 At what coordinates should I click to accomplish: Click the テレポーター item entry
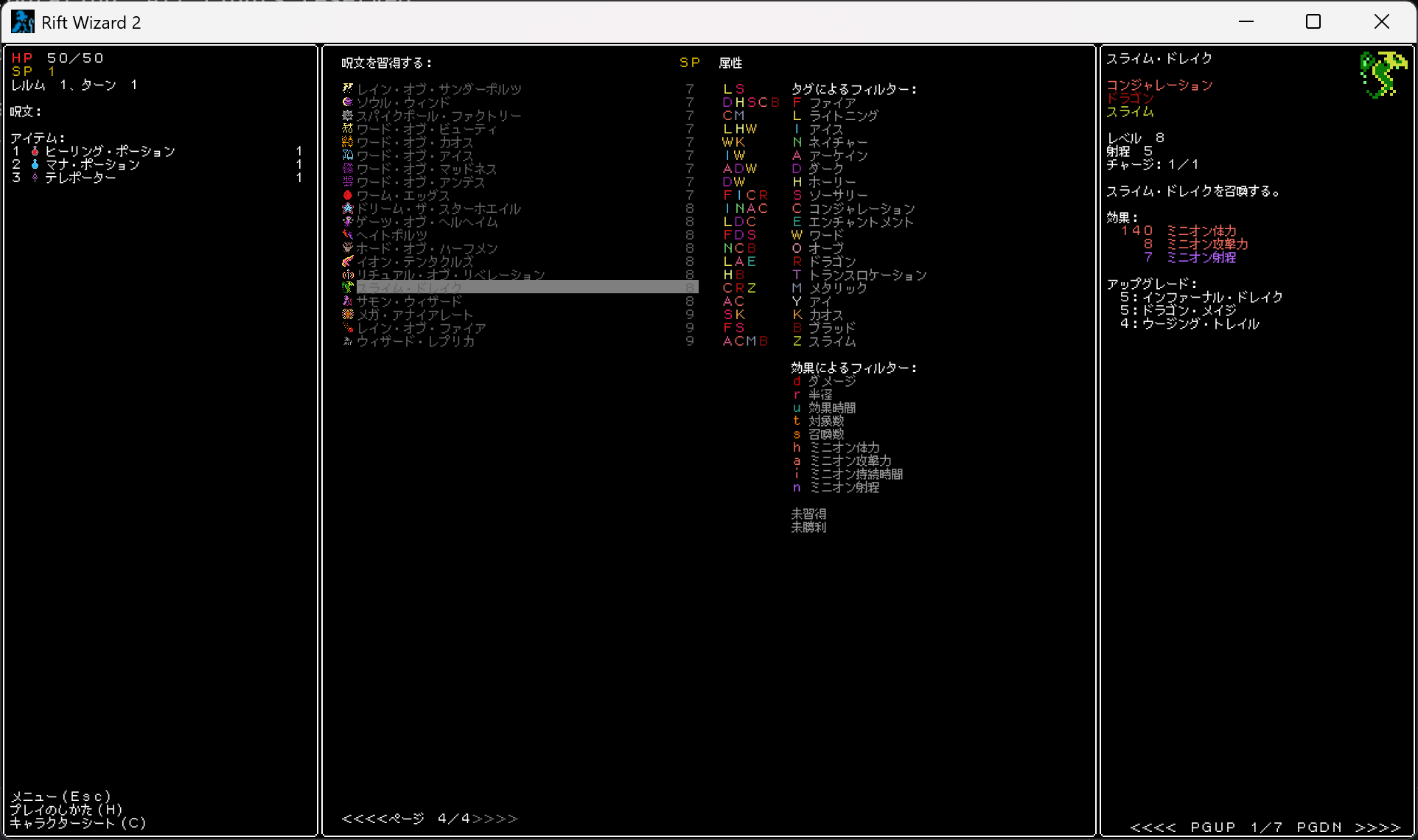click(80, 178)
